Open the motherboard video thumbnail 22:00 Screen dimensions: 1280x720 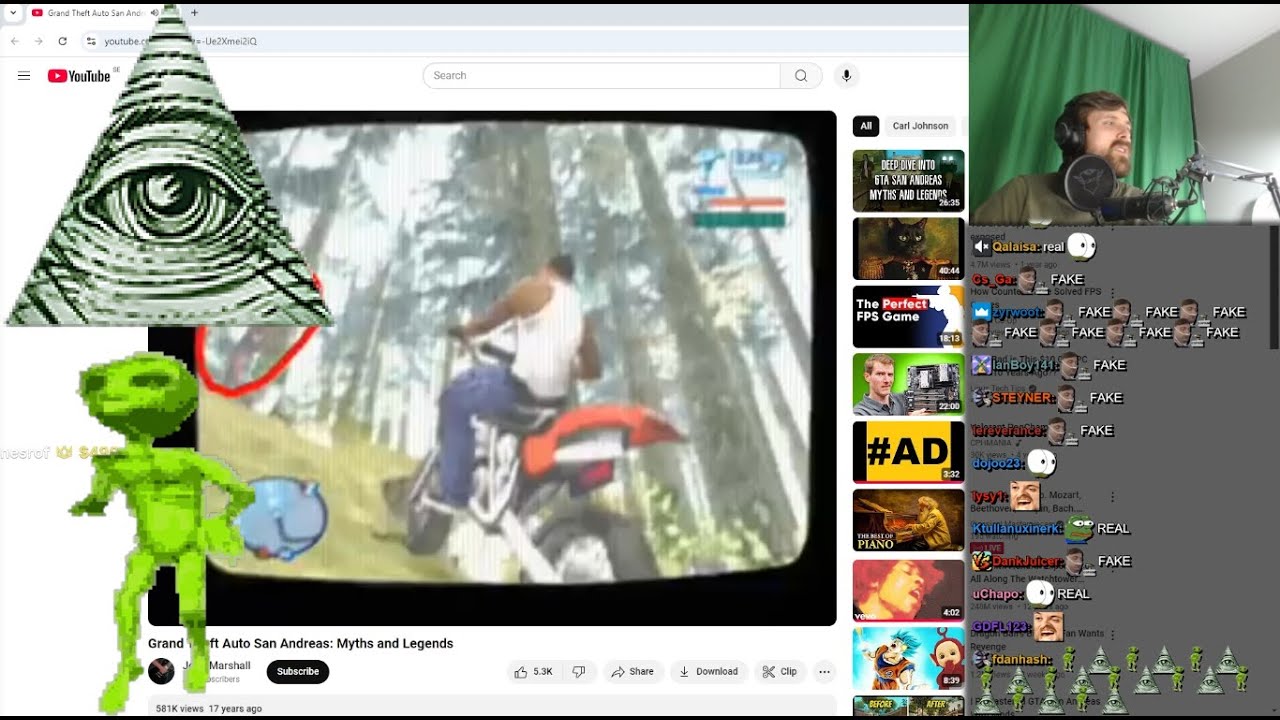(908, 385)
